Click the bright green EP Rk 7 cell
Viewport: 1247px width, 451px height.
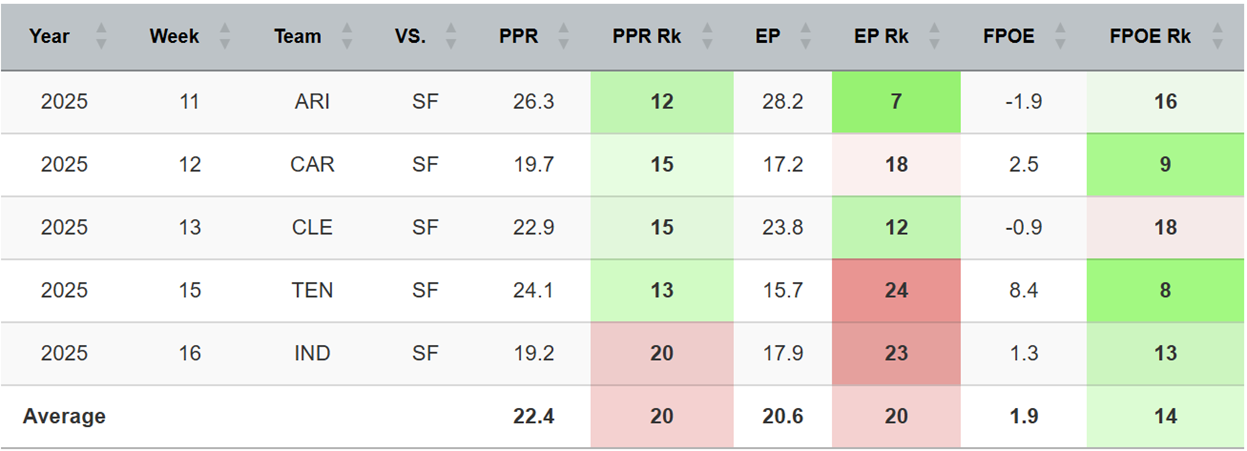[x=896, y=102]
